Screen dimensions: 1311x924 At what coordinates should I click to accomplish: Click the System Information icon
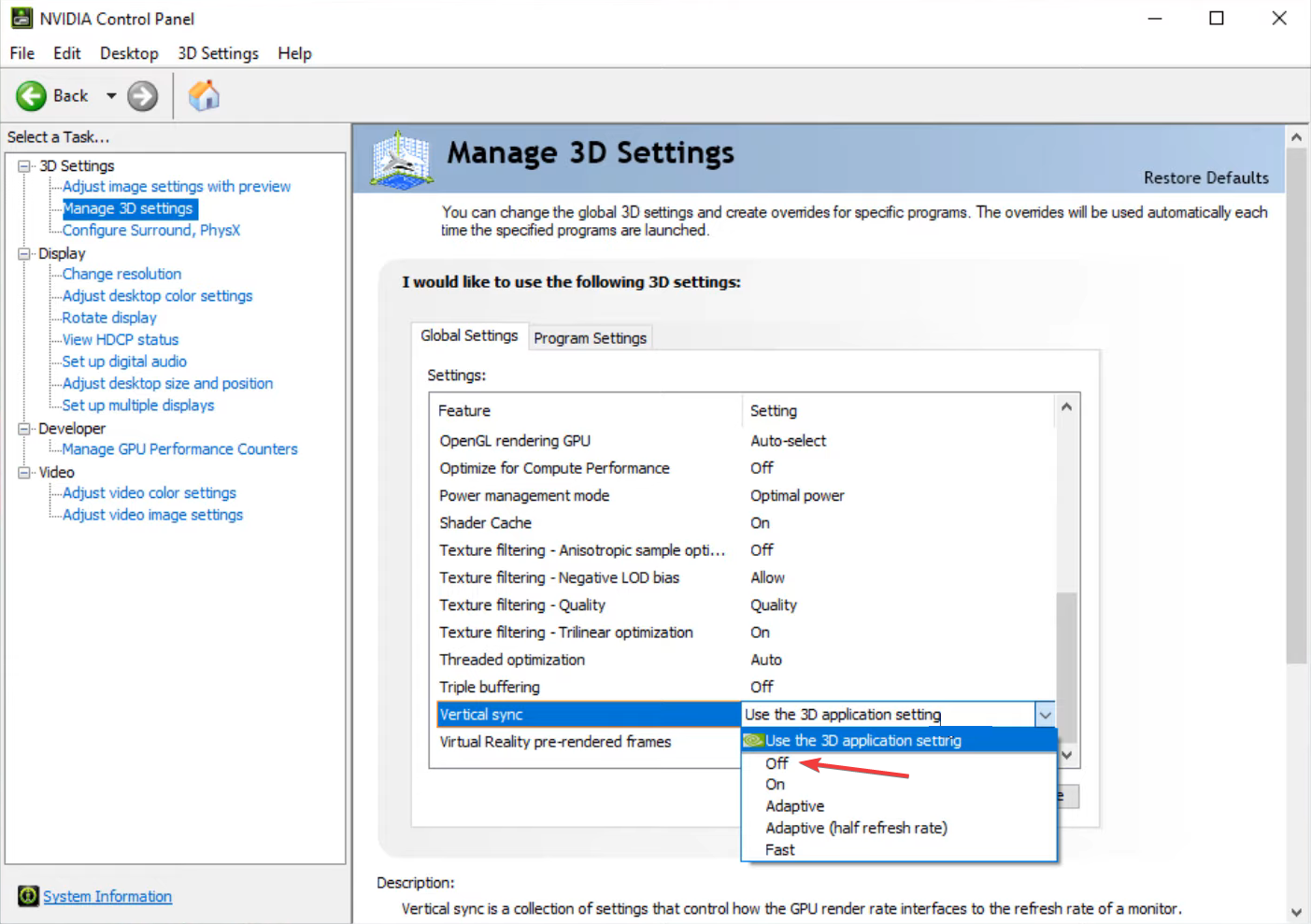pyautogui.click(x=28, y=896)
